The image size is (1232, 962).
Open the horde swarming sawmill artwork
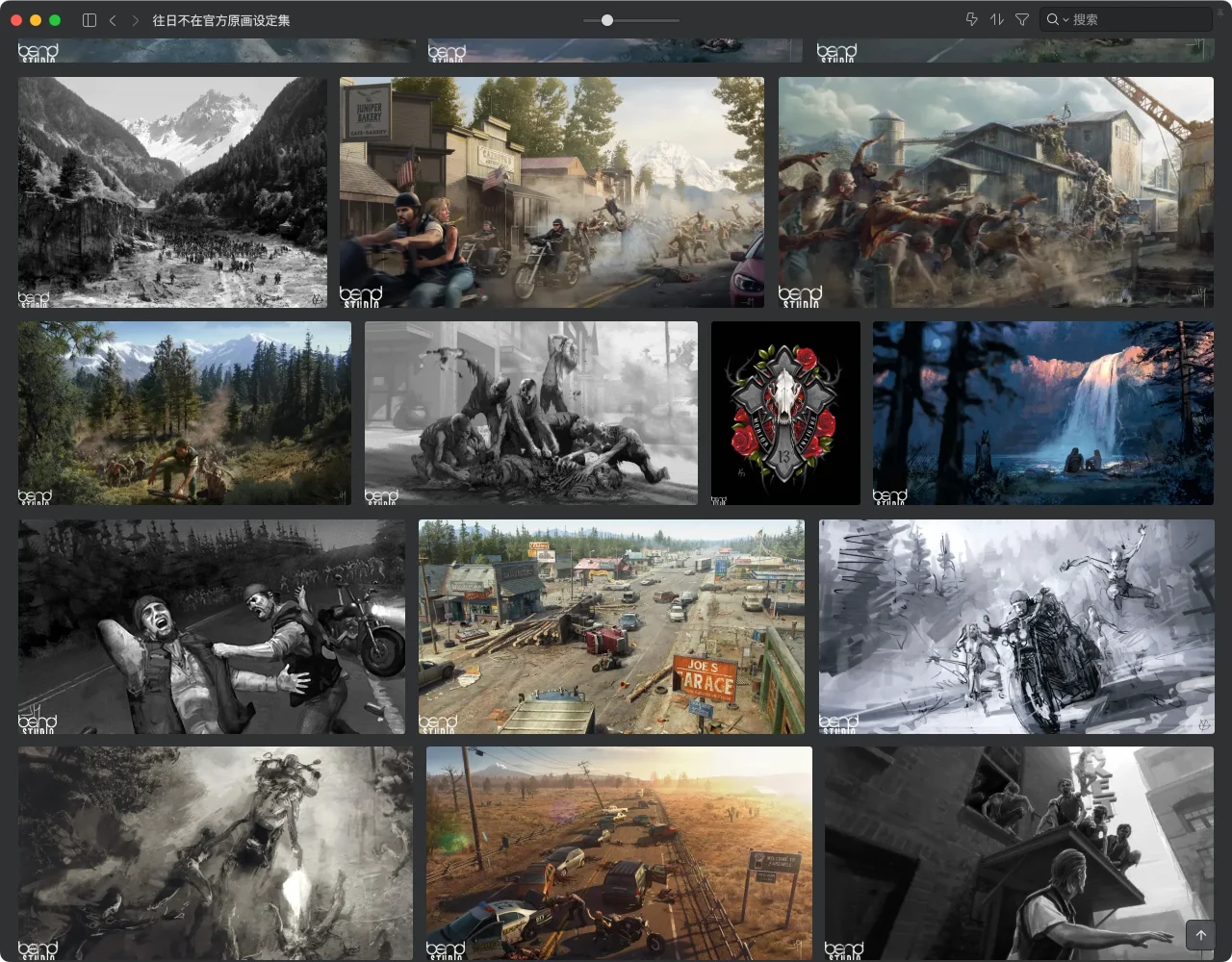[x=996, y=192]
